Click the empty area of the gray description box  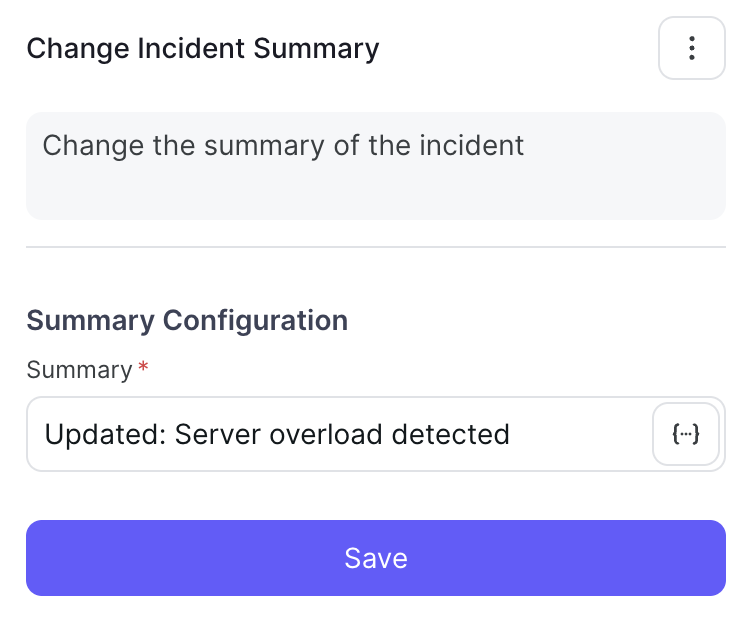click(376, 192)
